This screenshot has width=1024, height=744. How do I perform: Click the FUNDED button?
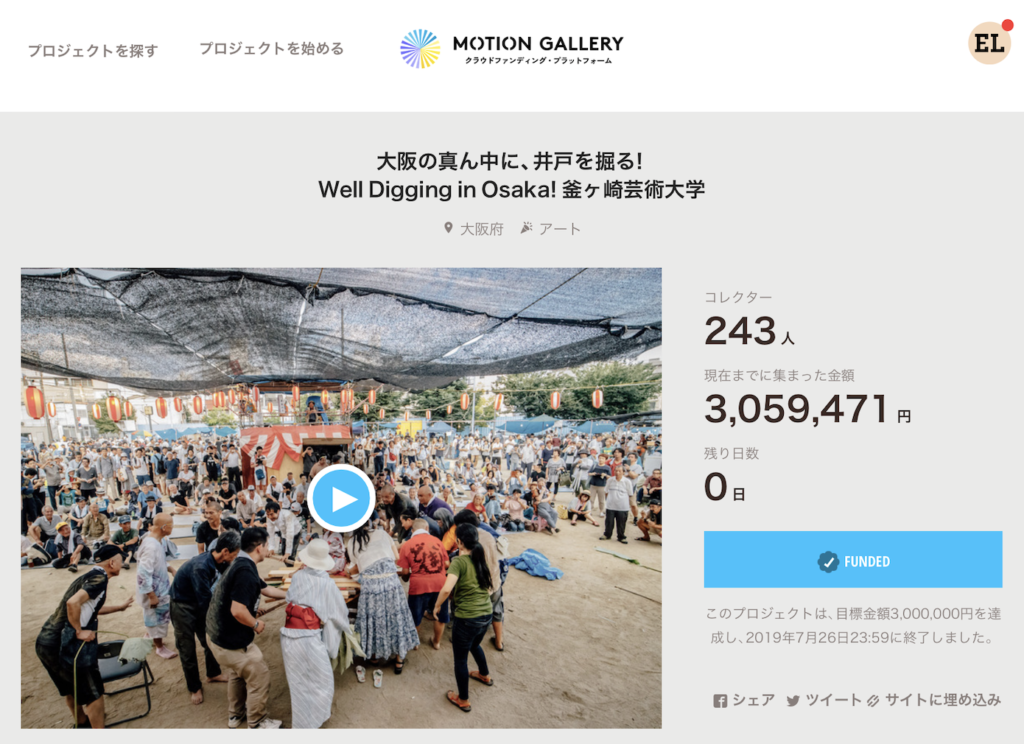tap(853, 559)
